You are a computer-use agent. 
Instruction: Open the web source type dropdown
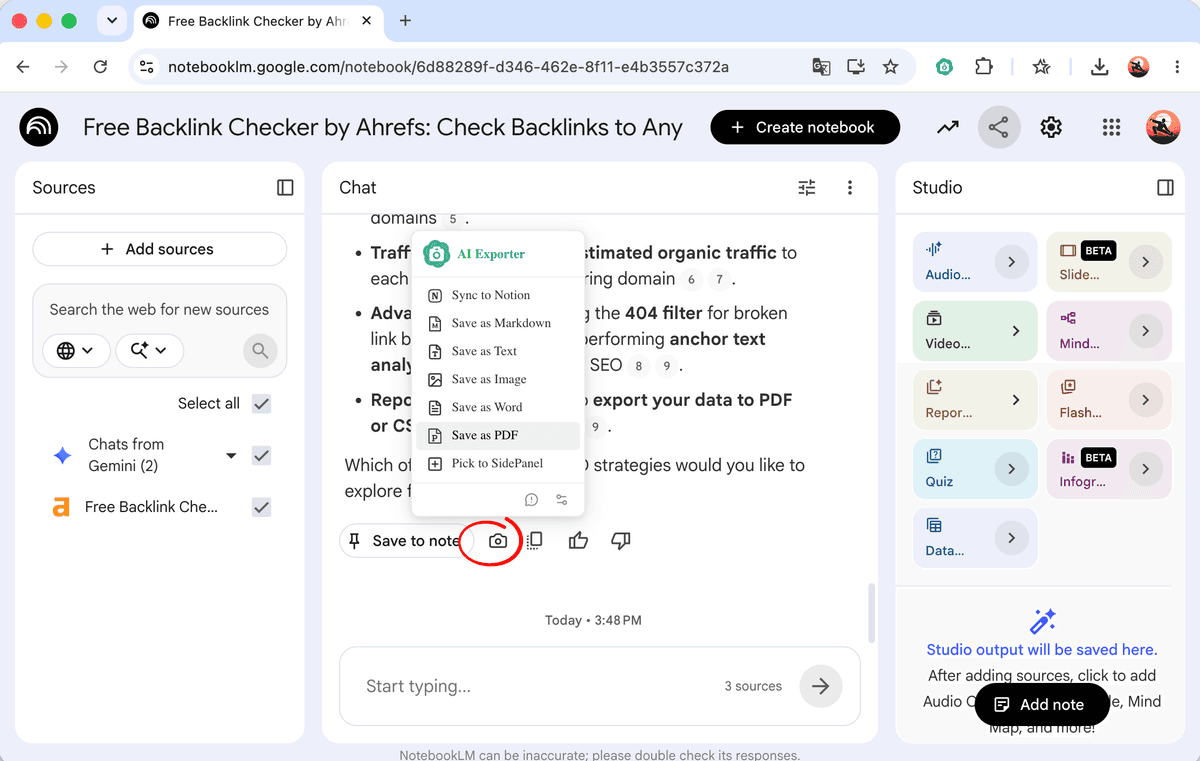76,350
